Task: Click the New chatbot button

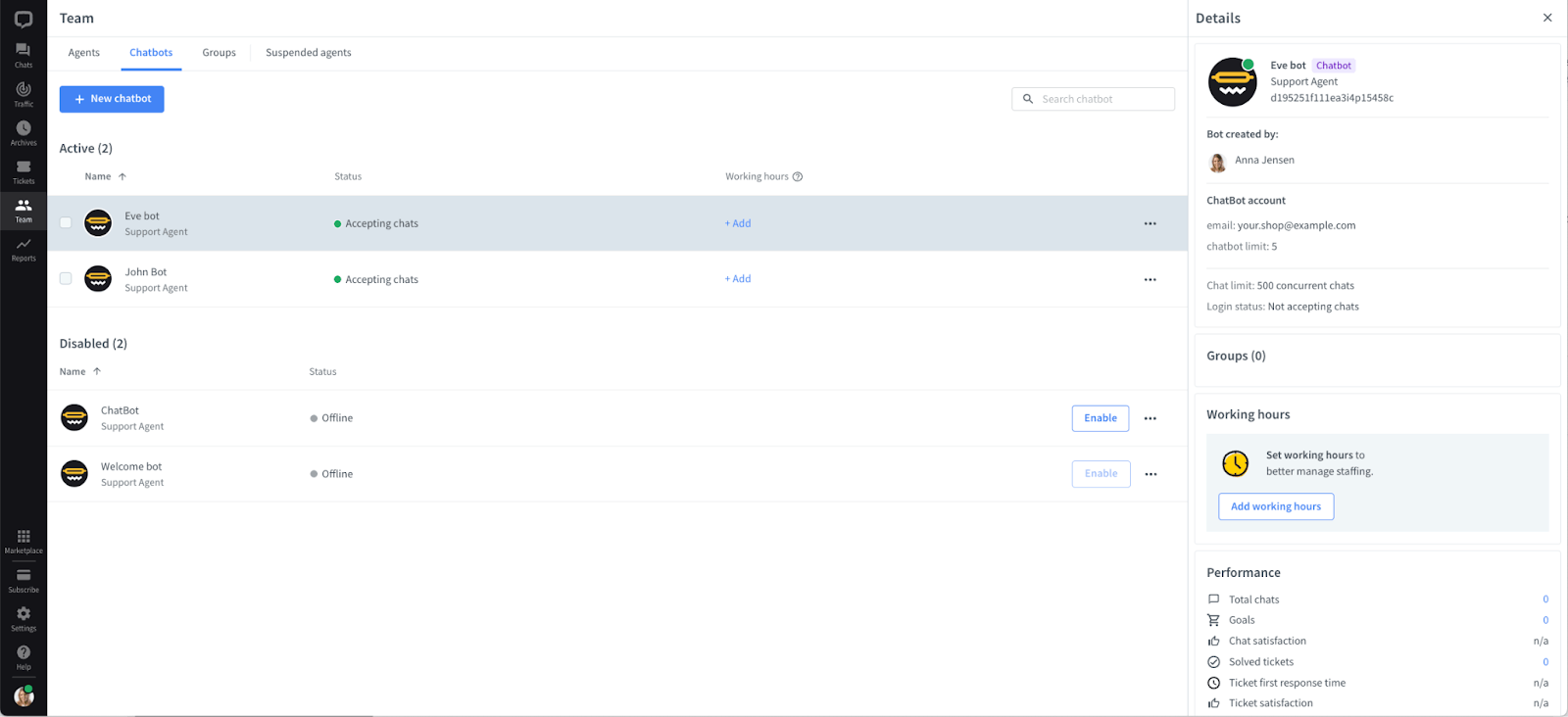Action: pos(112,99)
